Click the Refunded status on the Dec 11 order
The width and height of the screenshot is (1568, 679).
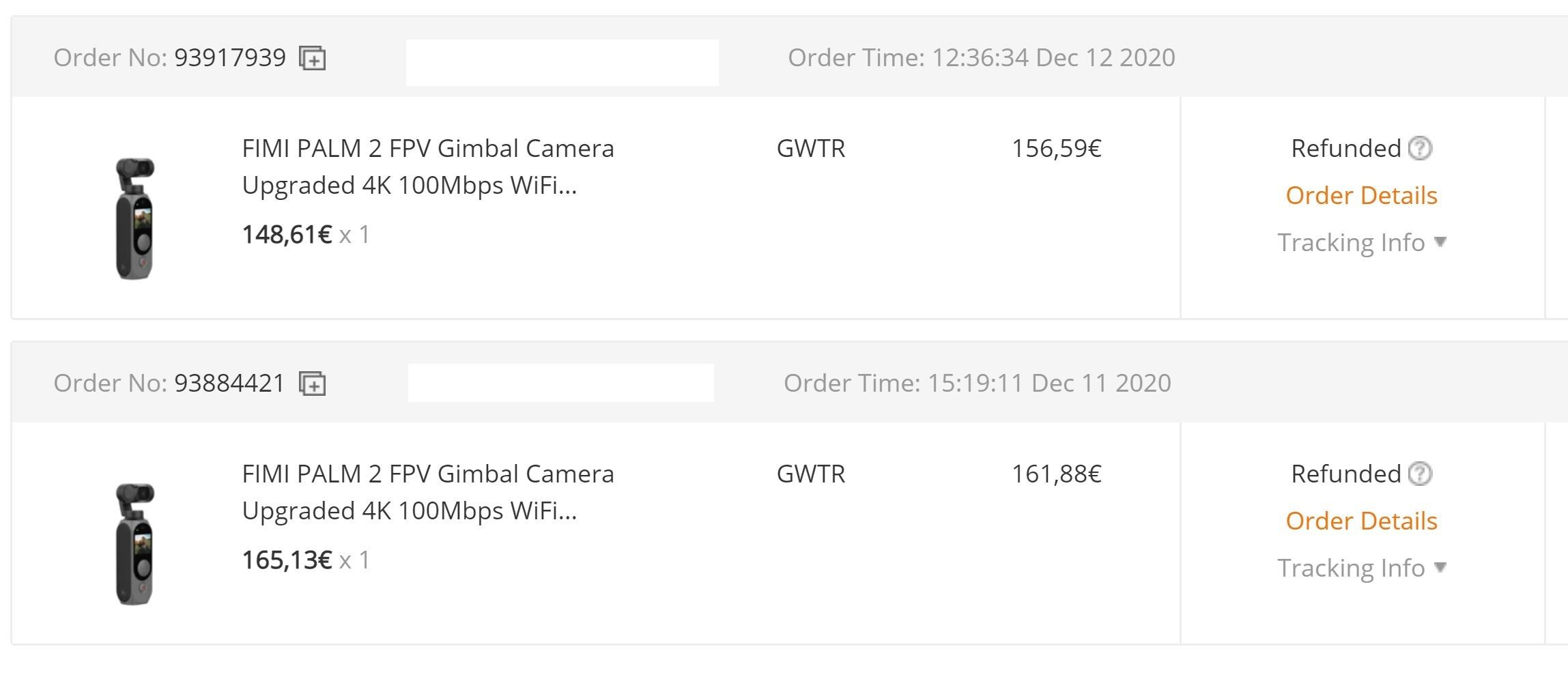(x=1345, y=474)
